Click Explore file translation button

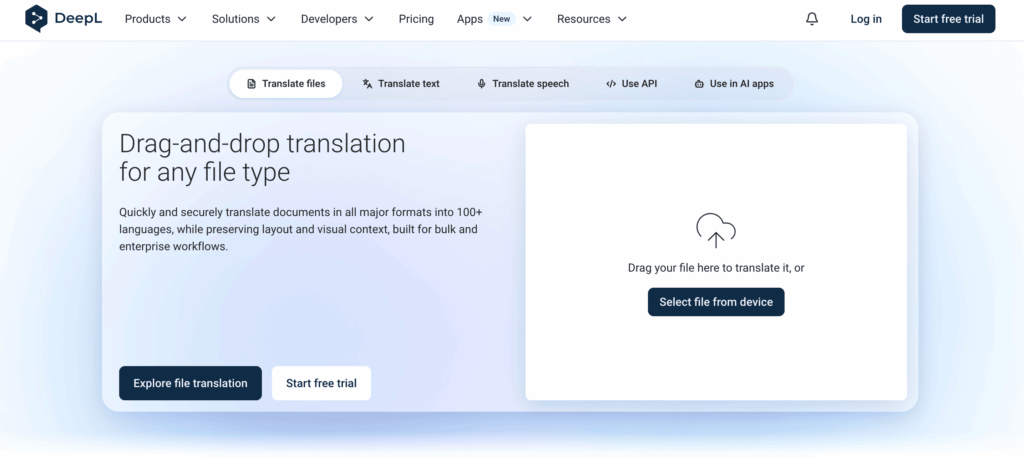coord(190,383)
